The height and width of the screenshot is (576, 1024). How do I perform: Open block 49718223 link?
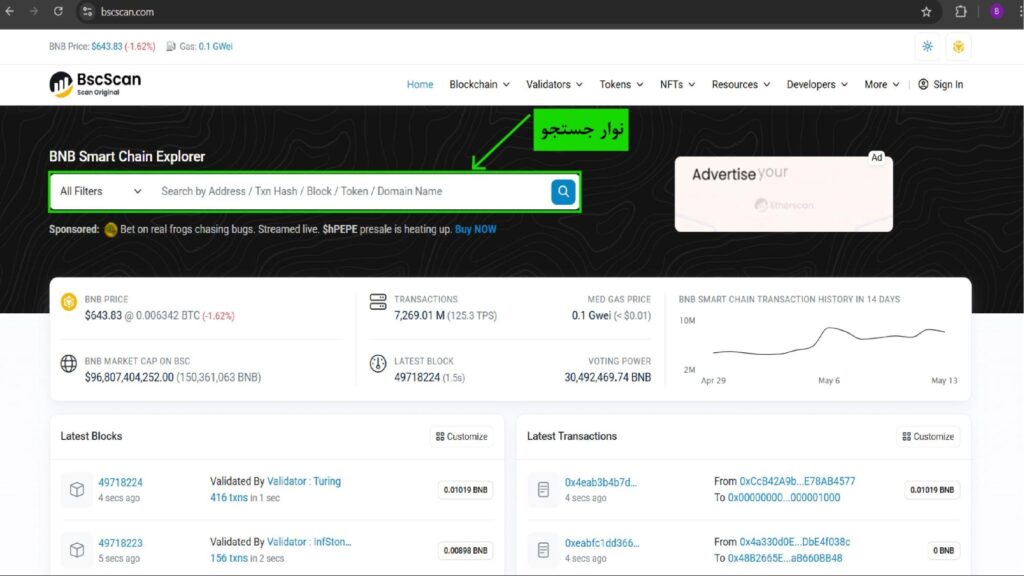[x=120, y=543]
